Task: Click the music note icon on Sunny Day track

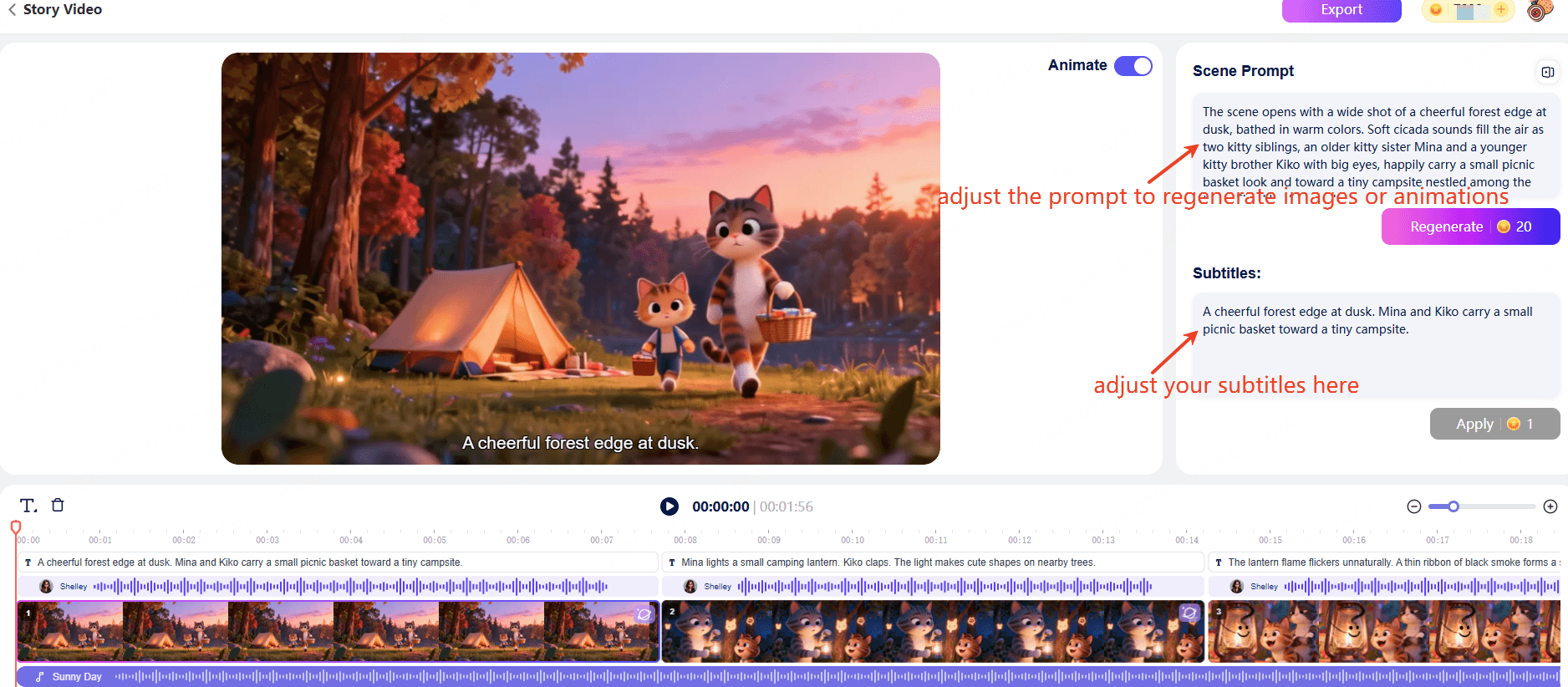Action: pyautogui.click(x=39, y=677)
